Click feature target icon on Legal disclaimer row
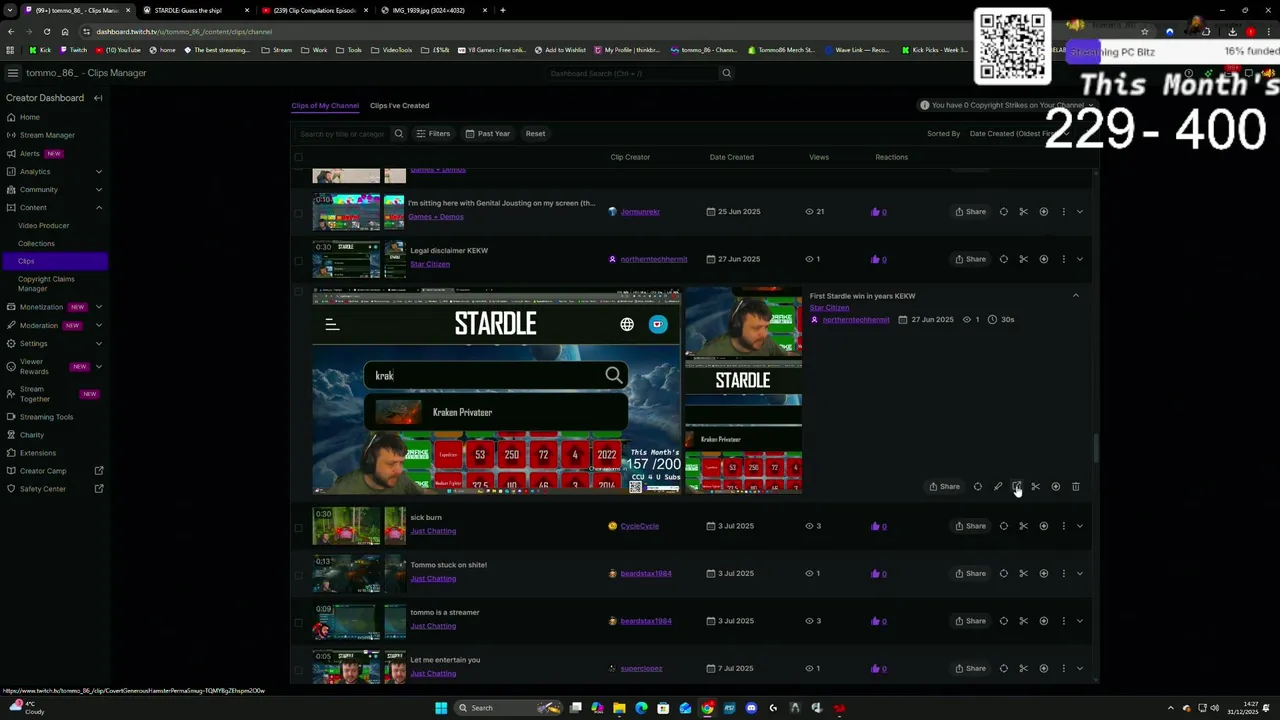The height and width of the screenshot is (720, 1280). [x=1003, y=259]
